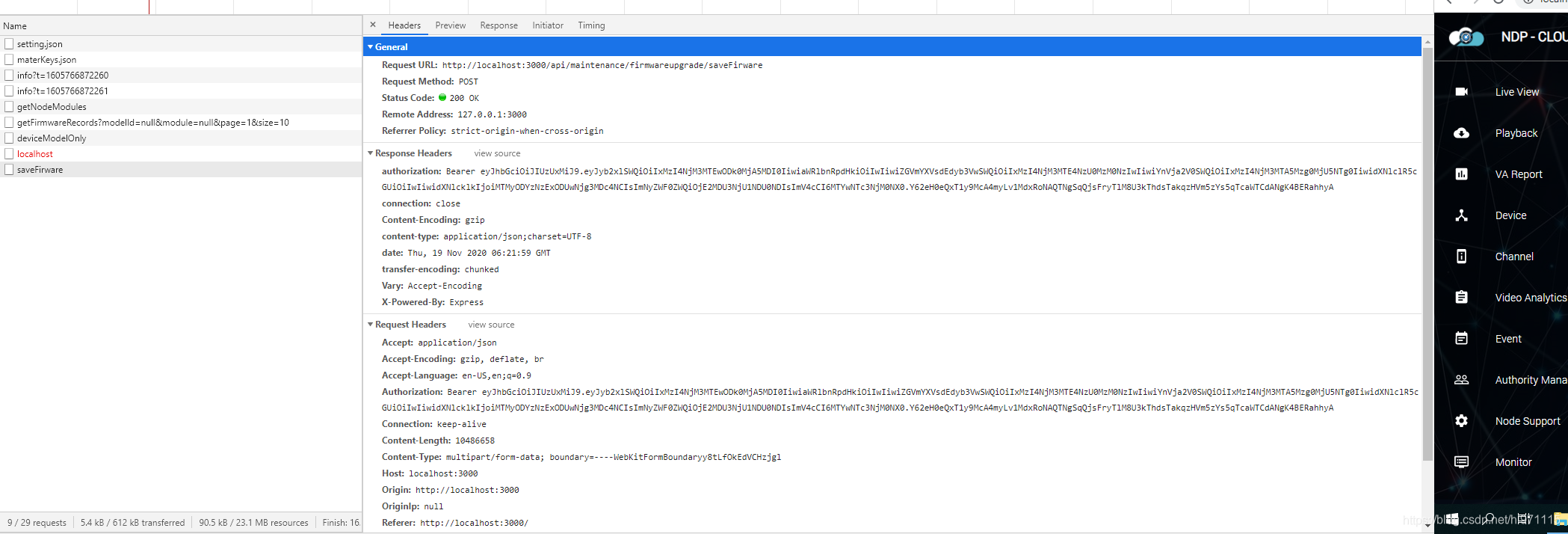Open the VA Report menu item
This screenshot has height=534, width=1568.
(x=1519, y=174)
